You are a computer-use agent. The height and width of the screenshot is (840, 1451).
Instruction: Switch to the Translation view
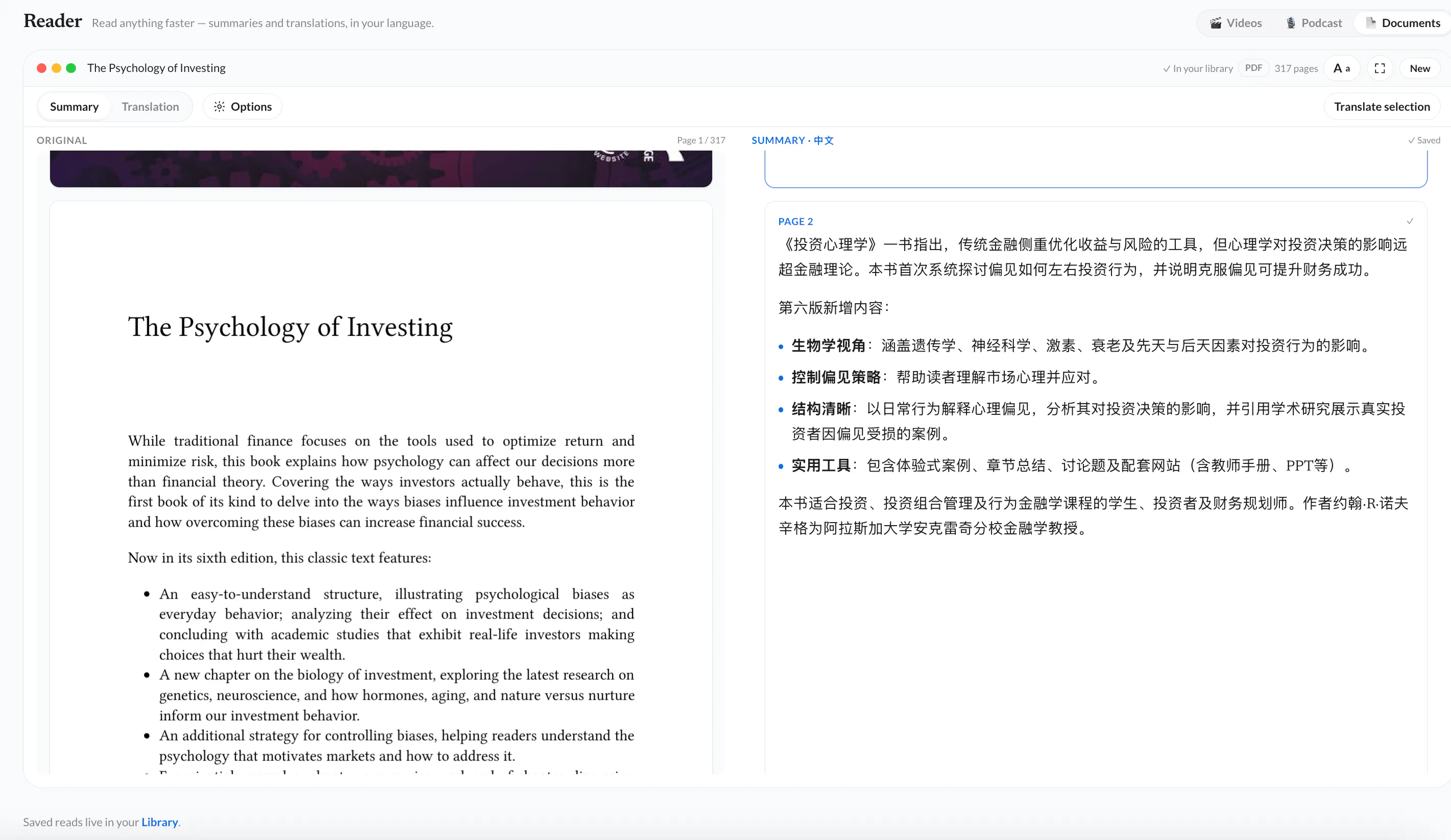click(x=150, y=107)
